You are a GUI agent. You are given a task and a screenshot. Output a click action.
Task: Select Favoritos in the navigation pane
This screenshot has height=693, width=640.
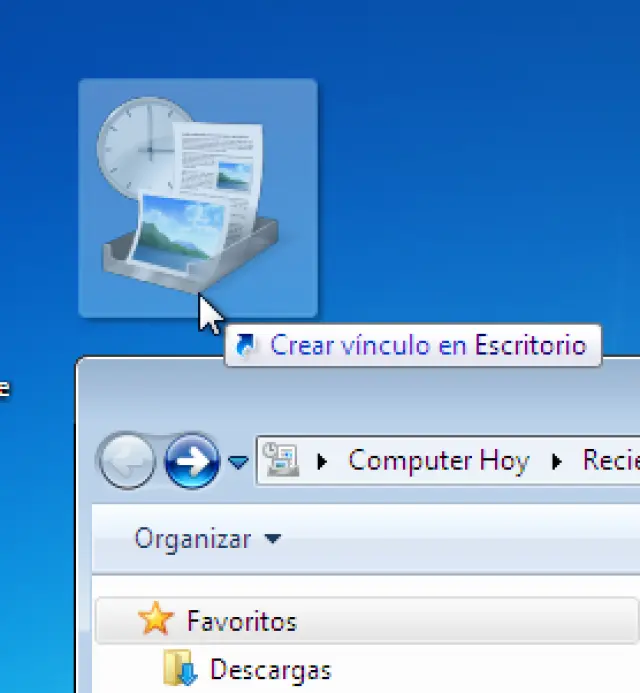[241, 621]
